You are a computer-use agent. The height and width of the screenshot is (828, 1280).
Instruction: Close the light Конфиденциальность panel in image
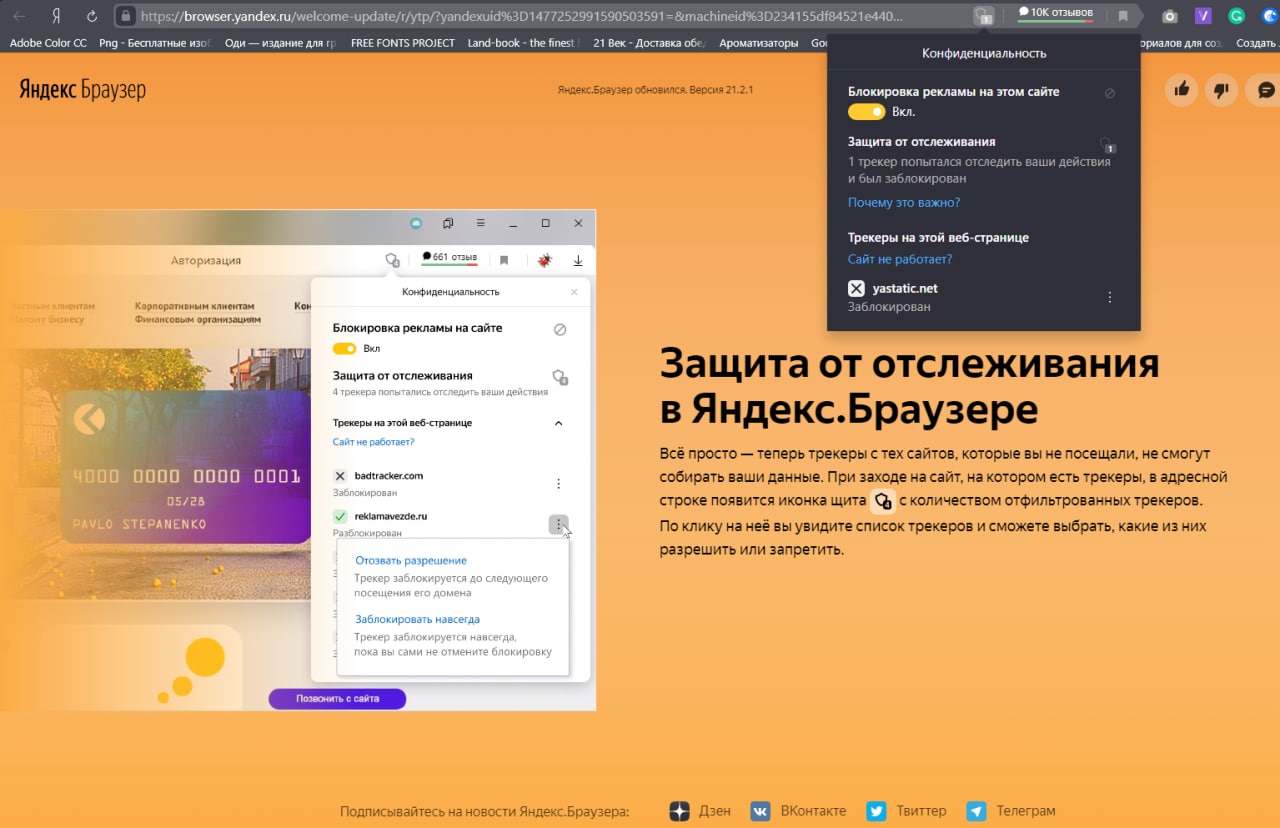coord(574,292)
